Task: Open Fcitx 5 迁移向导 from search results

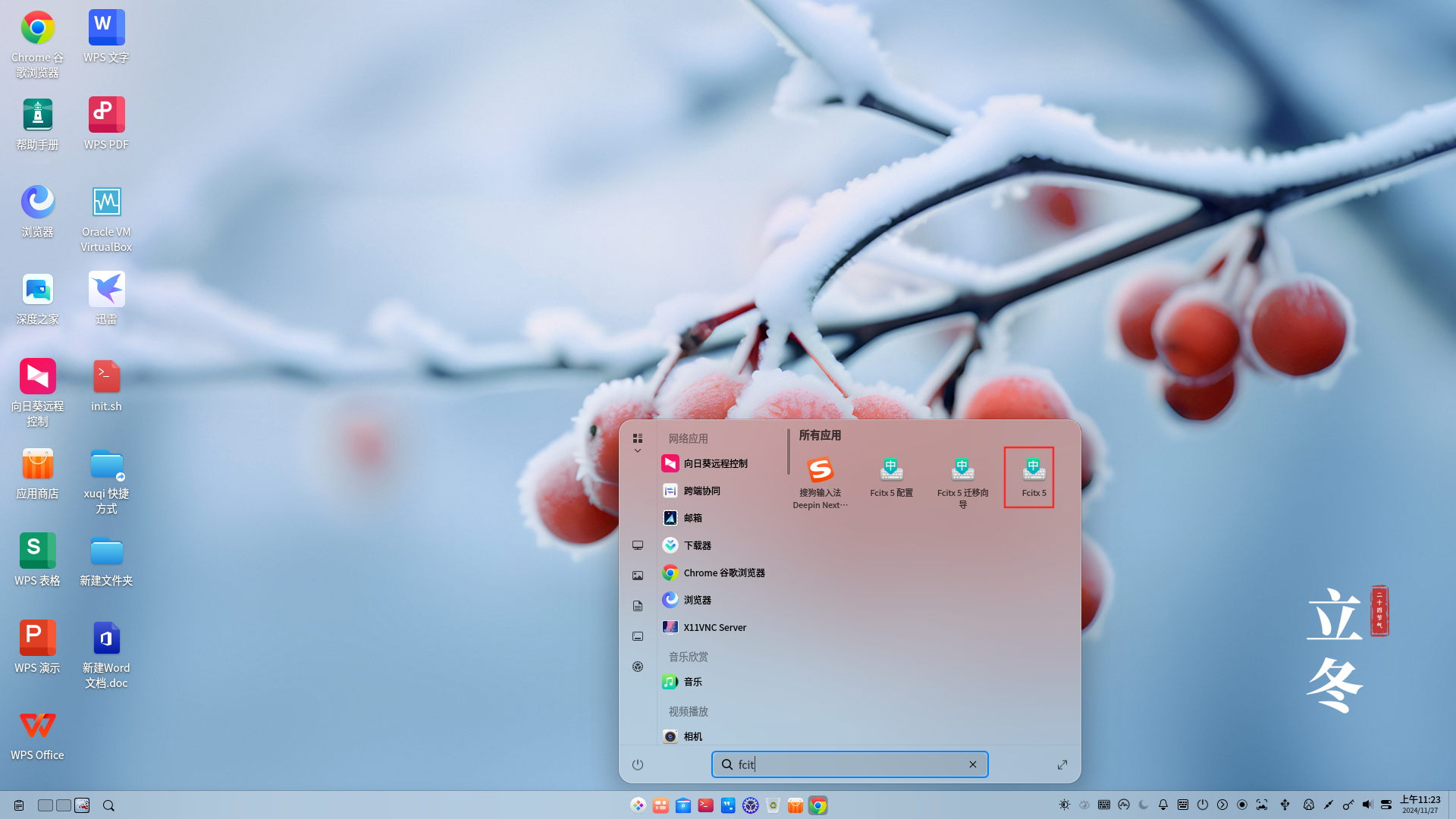Action: coord(962,482)
